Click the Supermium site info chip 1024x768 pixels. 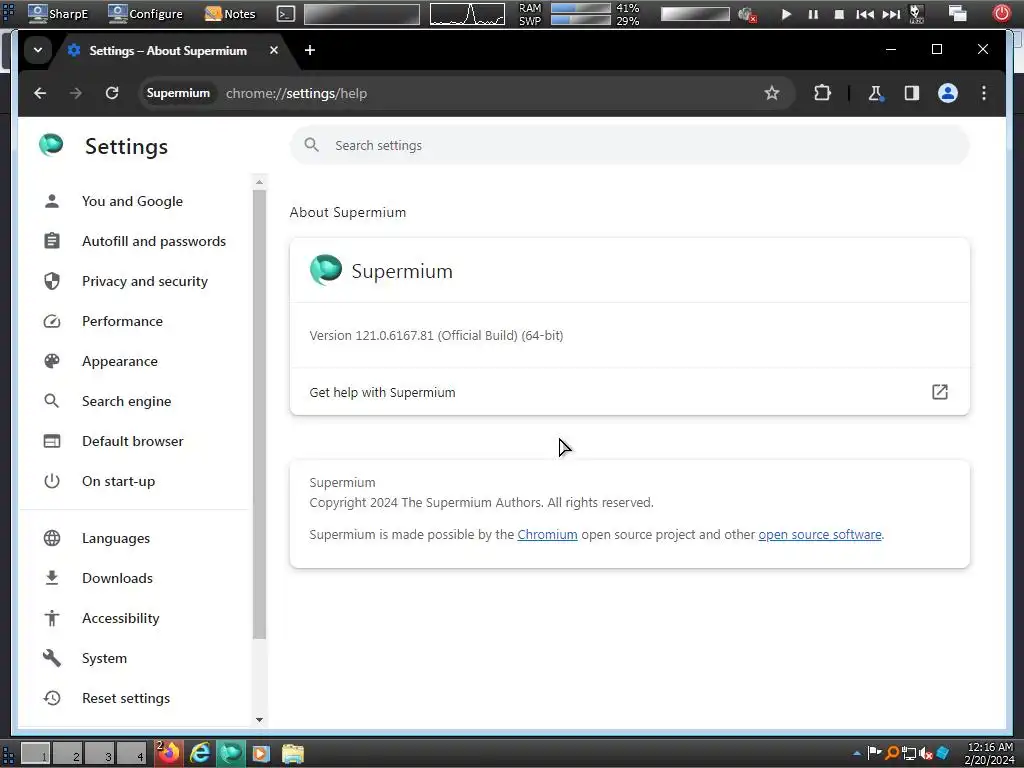[x=178, y=93]
